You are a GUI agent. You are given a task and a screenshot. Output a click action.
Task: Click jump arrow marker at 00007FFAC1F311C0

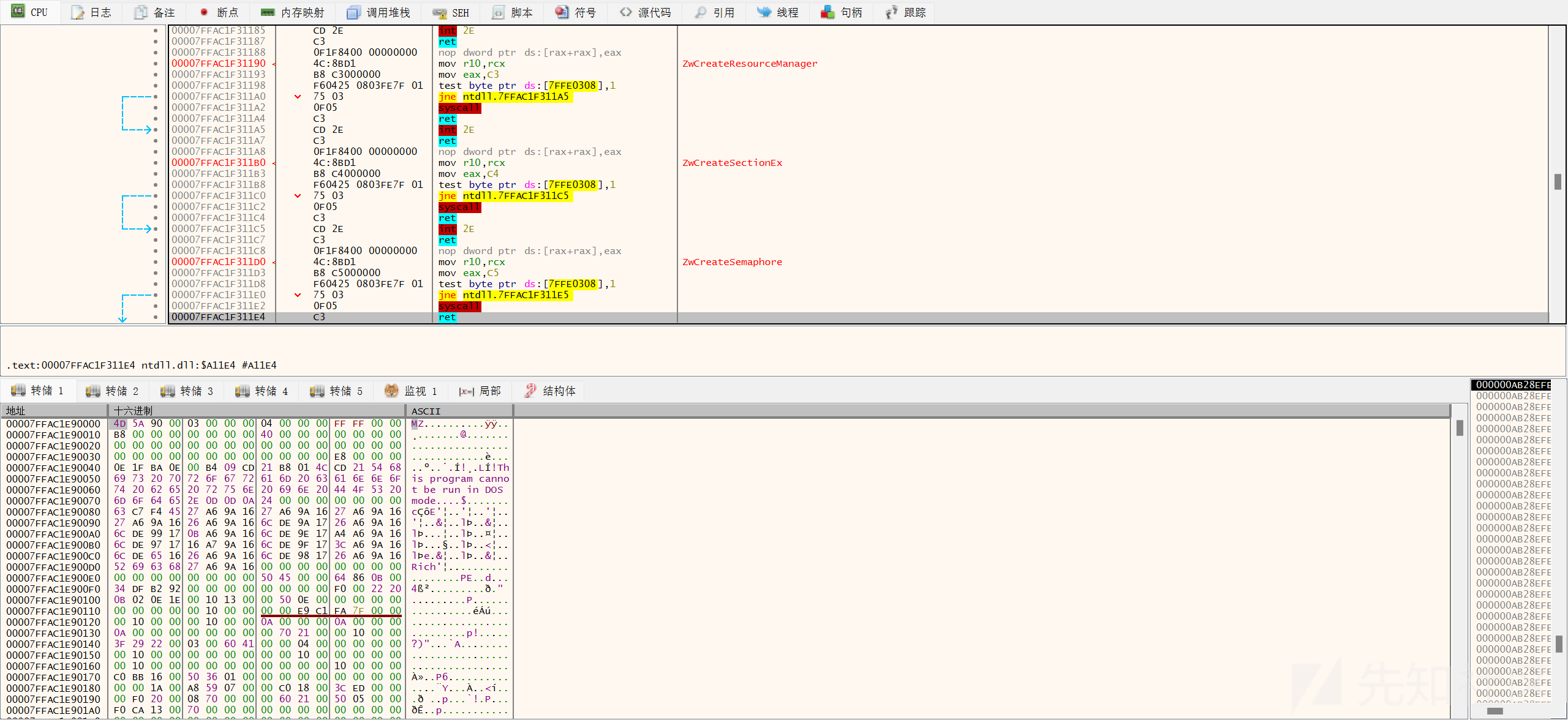point(298,196)
